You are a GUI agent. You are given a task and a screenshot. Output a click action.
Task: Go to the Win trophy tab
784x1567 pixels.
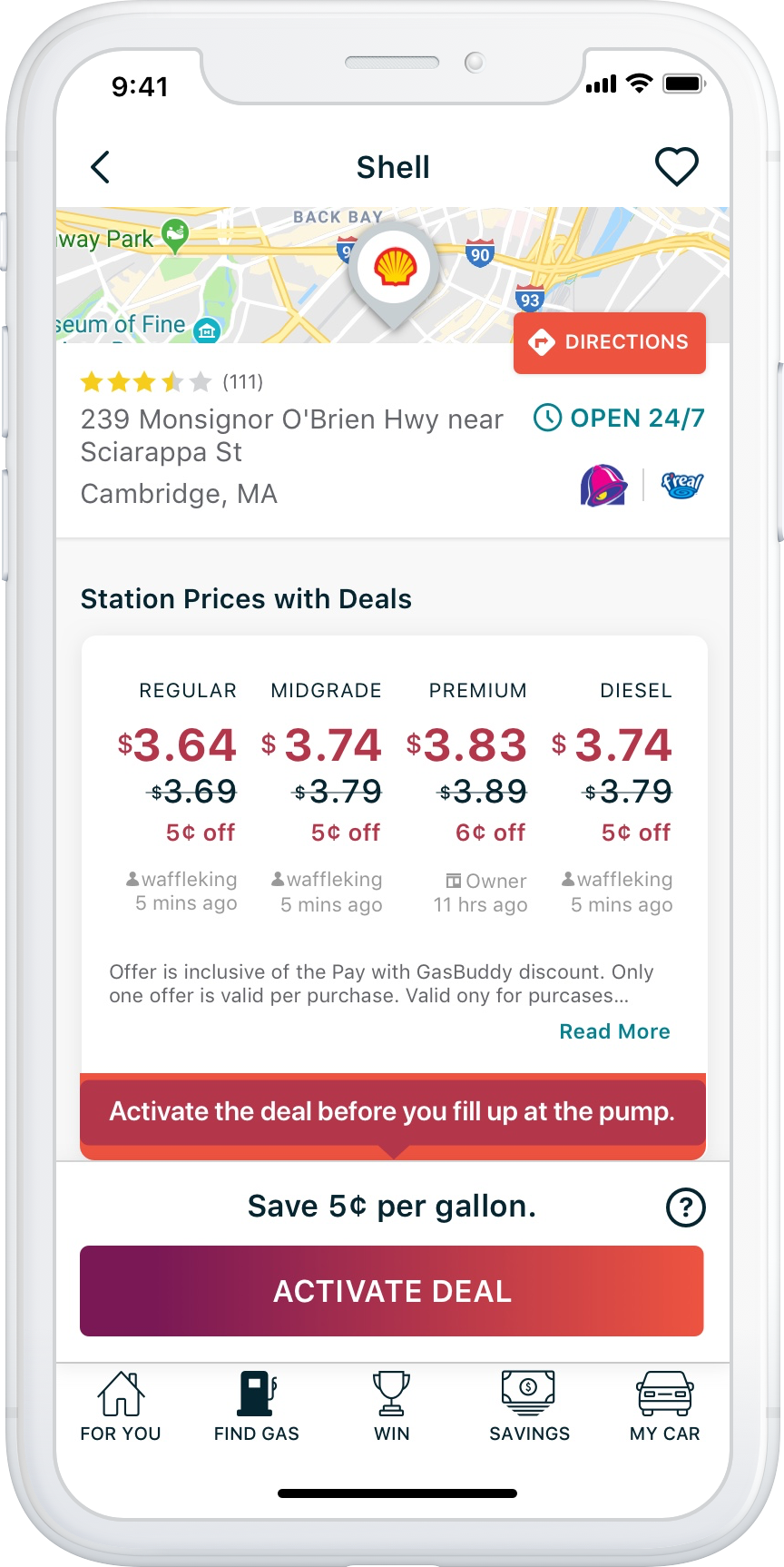tap(392, 1406)
